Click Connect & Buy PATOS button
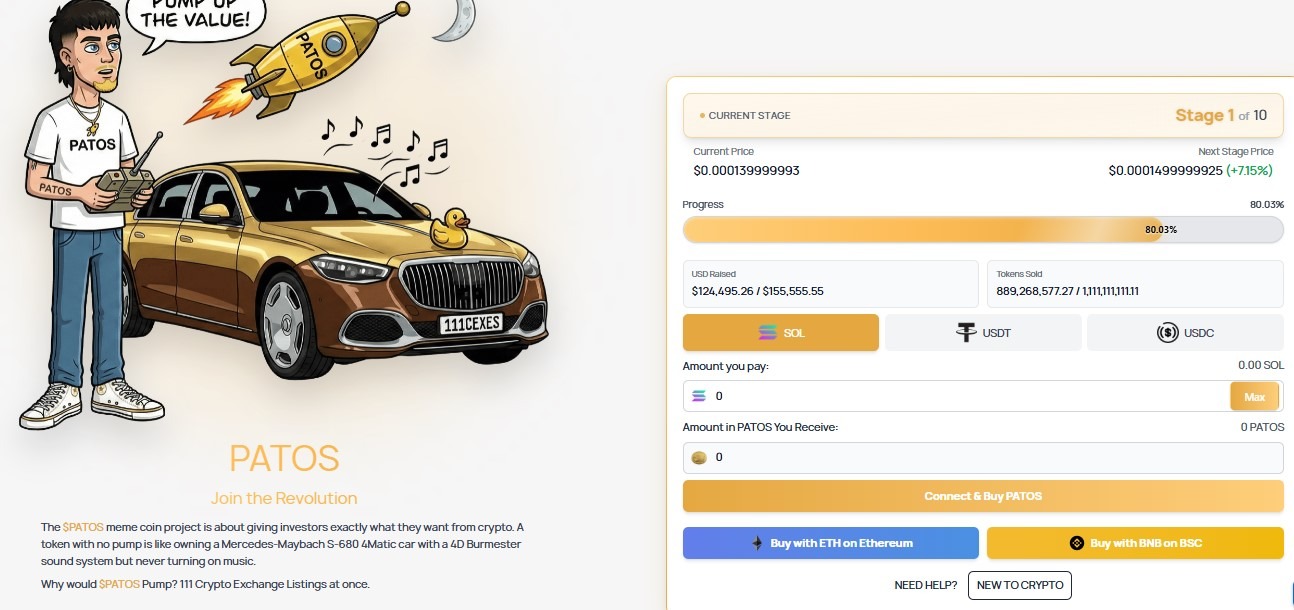Screen dimensions: 1294x610 coord(983,496)
